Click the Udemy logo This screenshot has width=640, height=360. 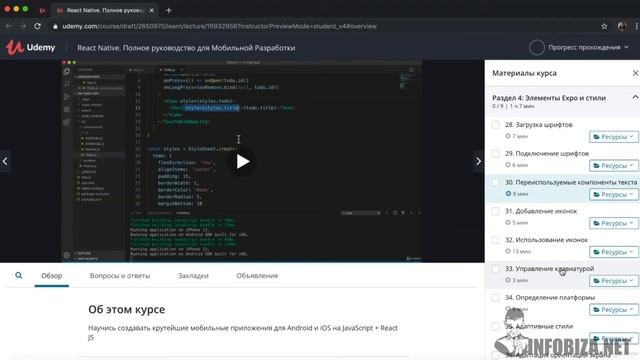pyautogui.click(x=31, y=47)
